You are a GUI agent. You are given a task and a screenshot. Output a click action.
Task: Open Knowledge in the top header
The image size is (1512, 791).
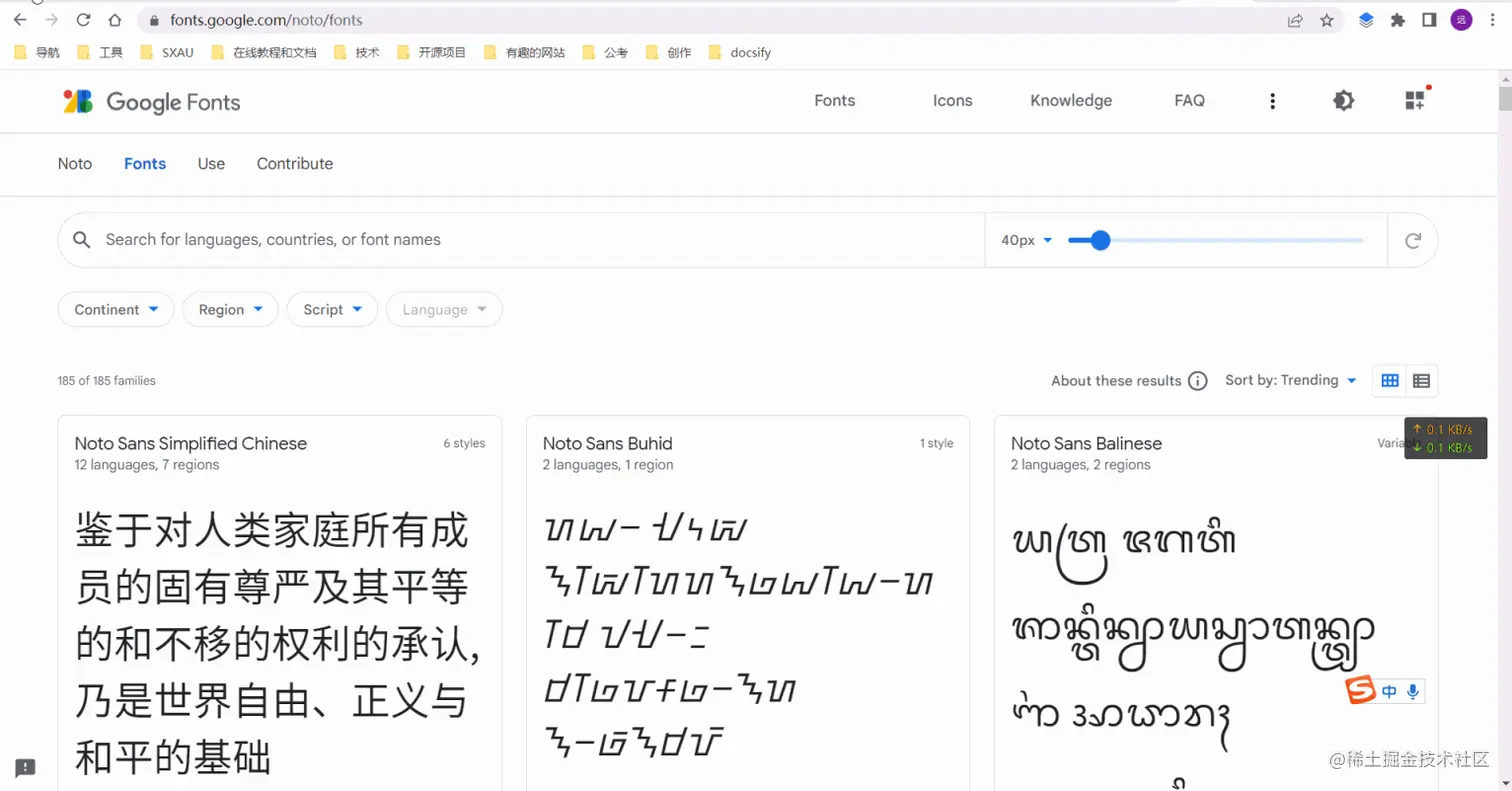[x=1071, y=101]
